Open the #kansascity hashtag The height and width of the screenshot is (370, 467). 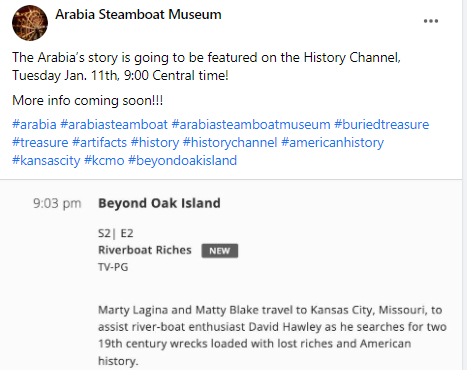[x=46, y=161]
